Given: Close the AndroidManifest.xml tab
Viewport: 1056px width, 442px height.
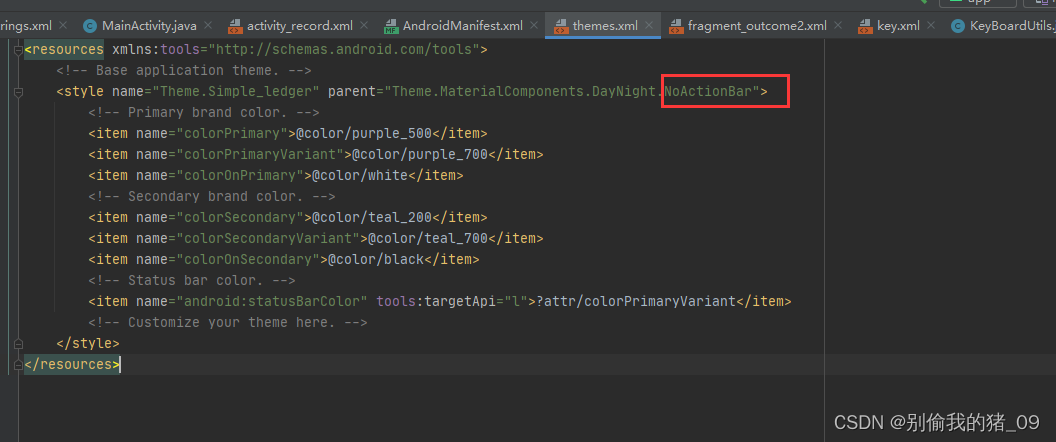Looking at the screenshot, I should point(533,26).
